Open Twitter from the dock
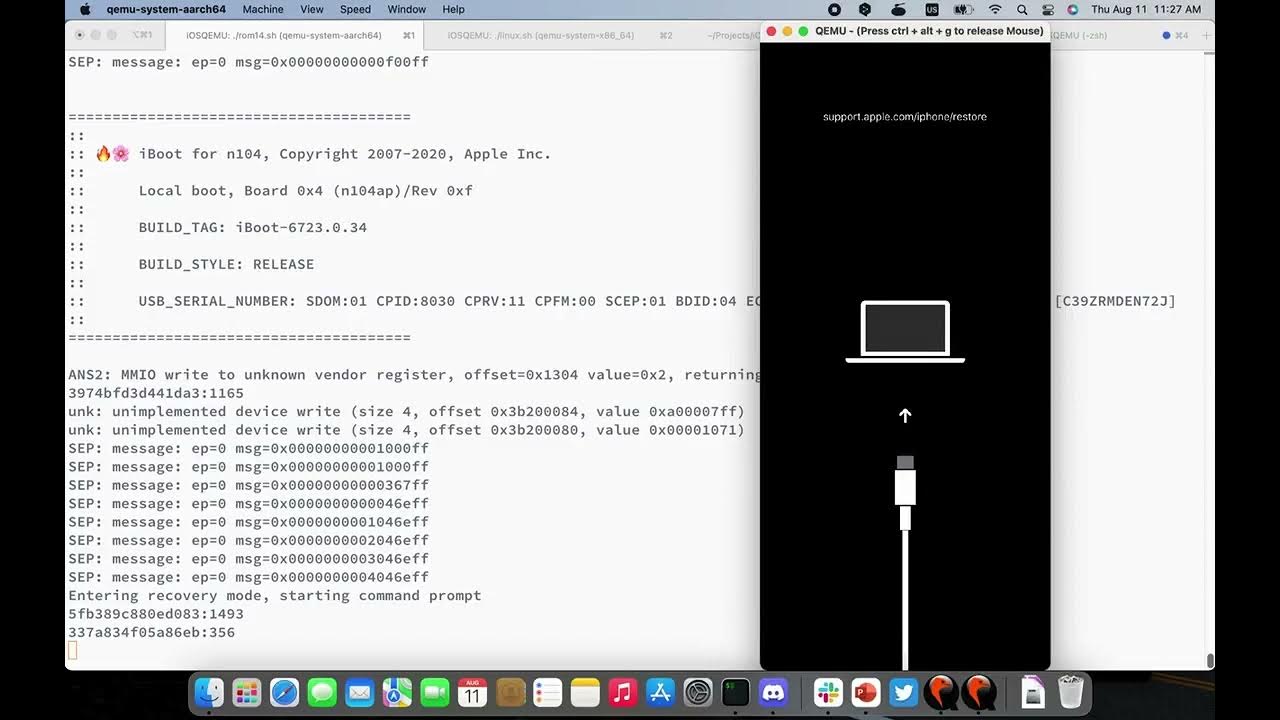Screen dimensions: 1280x720 [x=903, y=692]
